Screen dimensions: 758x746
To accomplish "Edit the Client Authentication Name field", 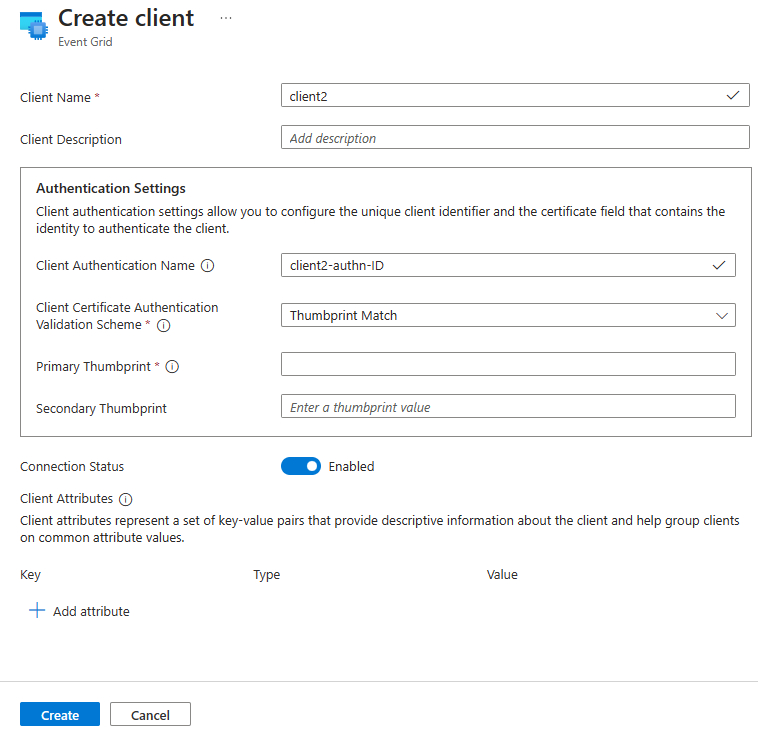I will (495, 265).
